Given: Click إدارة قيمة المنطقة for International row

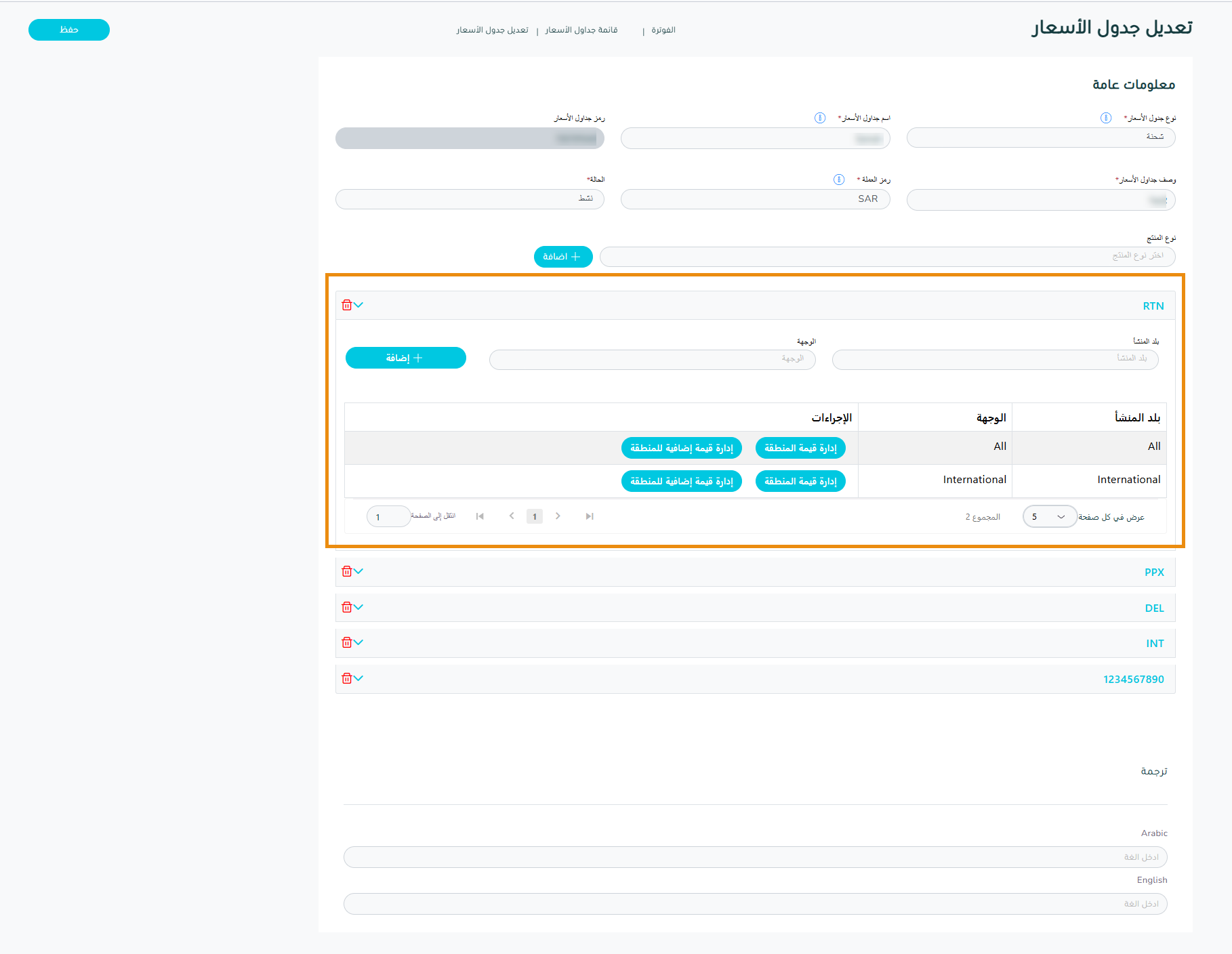Looking at the screenshot, I should point(800,481).
